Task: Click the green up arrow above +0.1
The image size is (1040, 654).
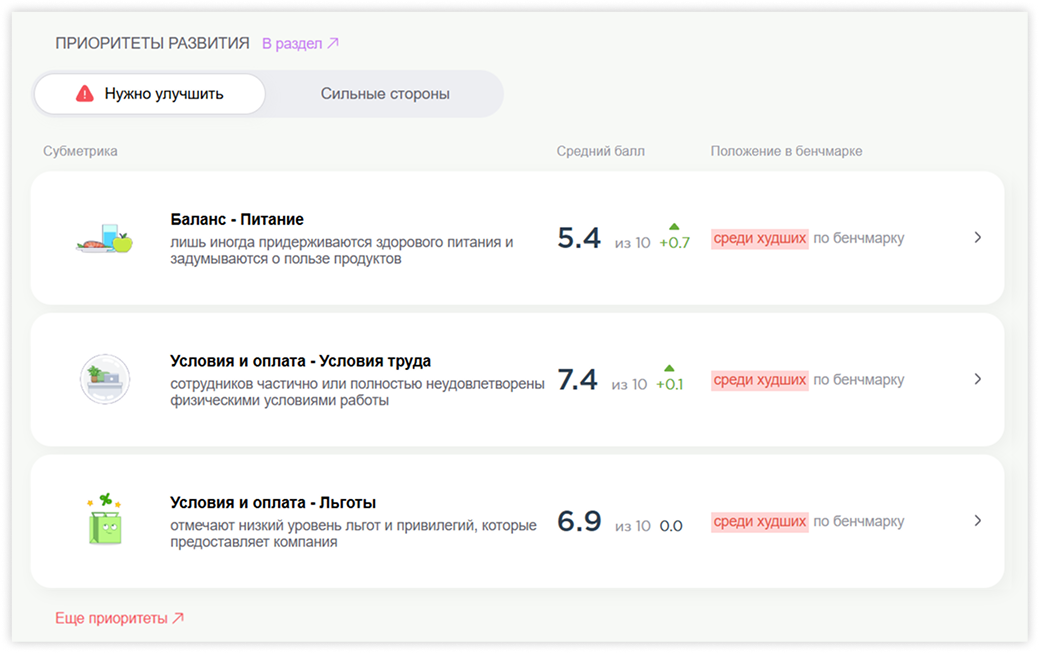Action: point(669,368)
